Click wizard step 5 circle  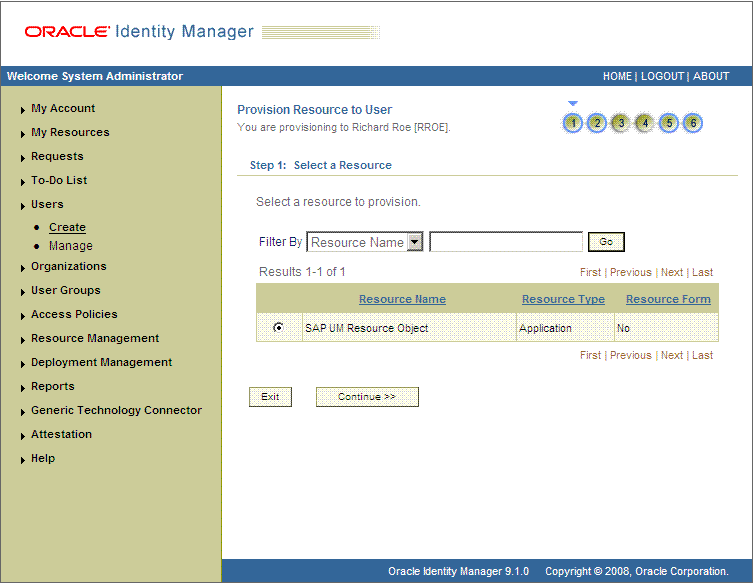(669, 123)
